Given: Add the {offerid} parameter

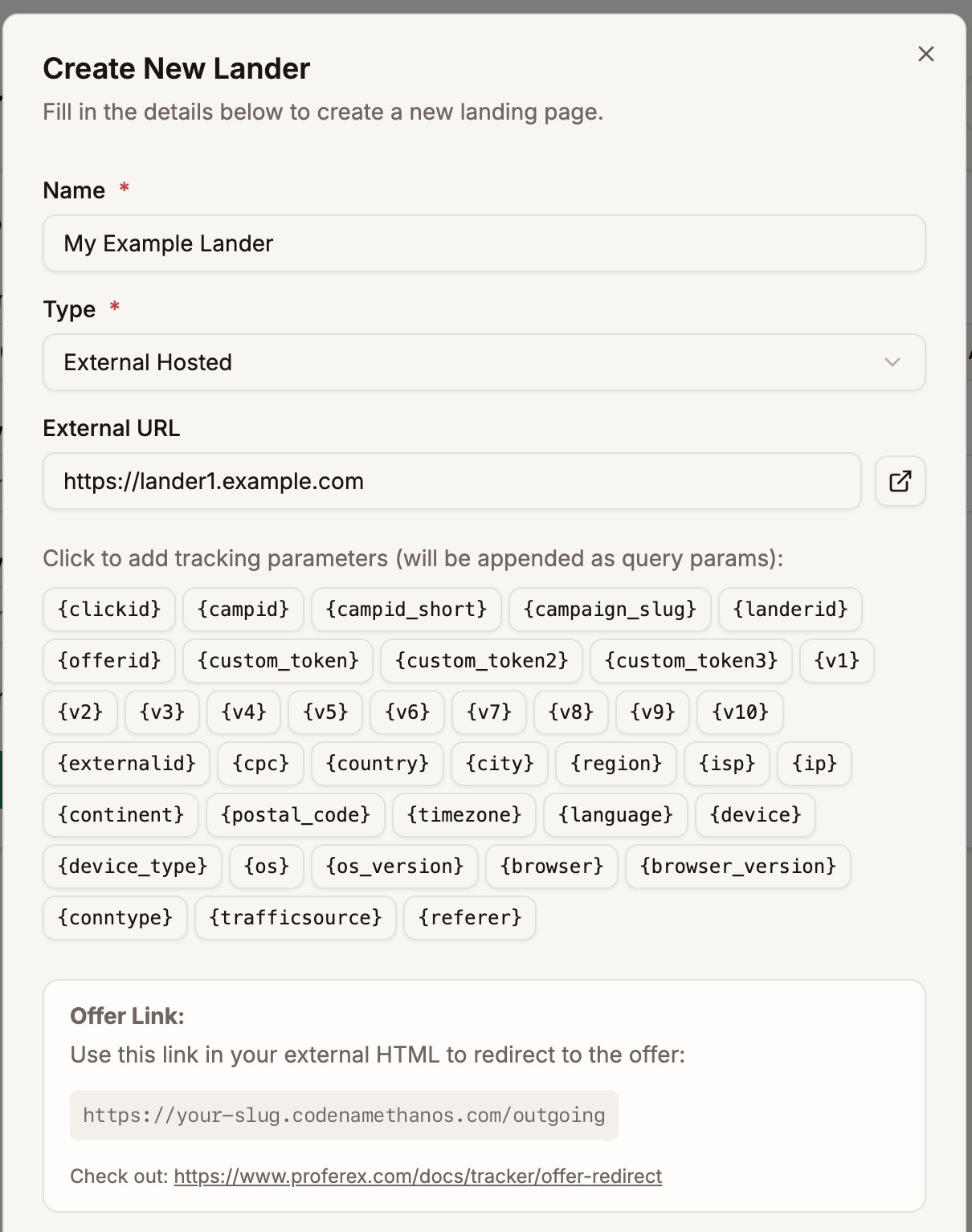Looking at the screenshot, I should pos(109,660).
